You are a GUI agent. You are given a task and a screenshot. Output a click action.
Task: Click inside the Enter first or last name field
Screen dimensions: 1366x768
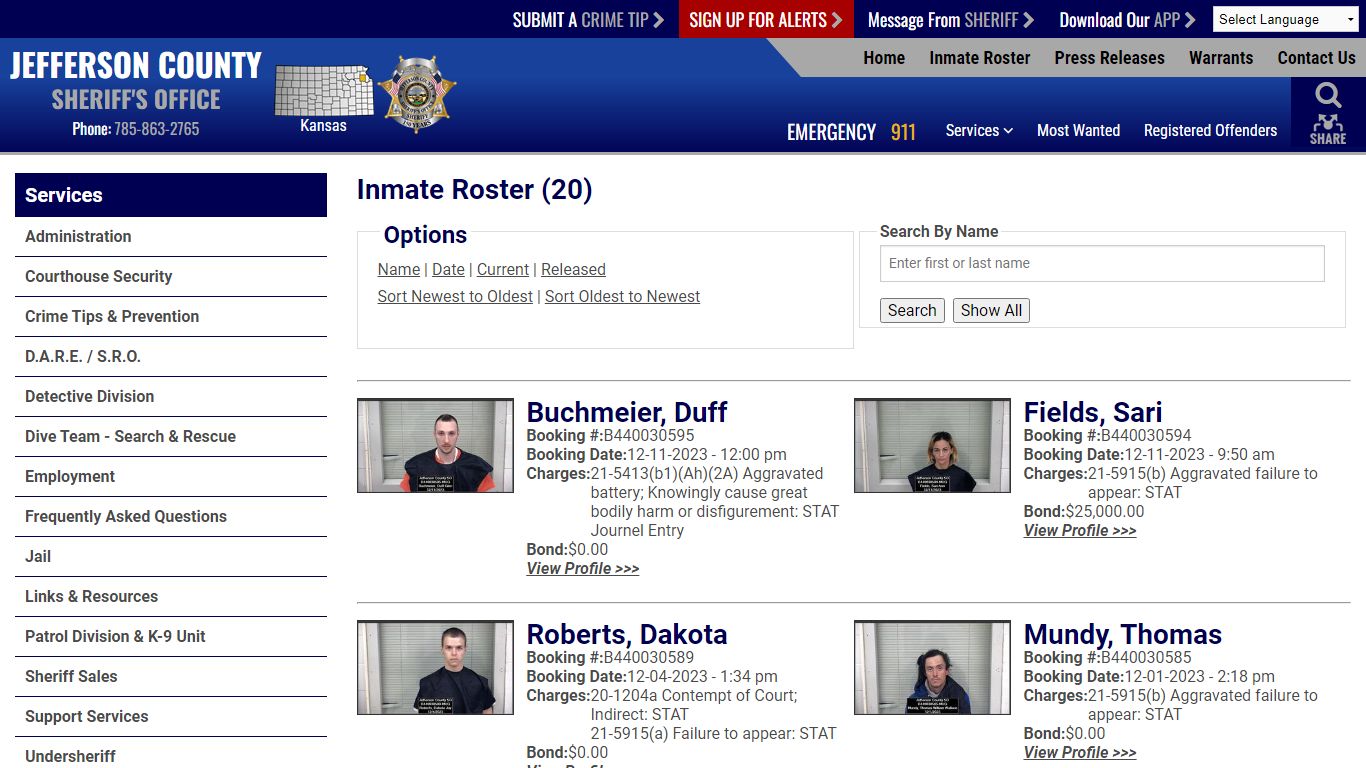click(x=1101, y=263)
